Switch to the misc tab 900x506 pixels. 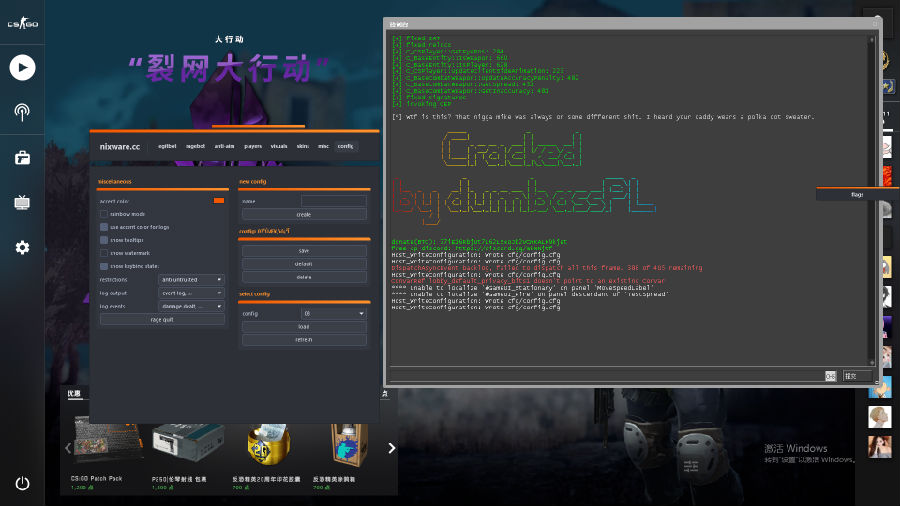point(323,146)
